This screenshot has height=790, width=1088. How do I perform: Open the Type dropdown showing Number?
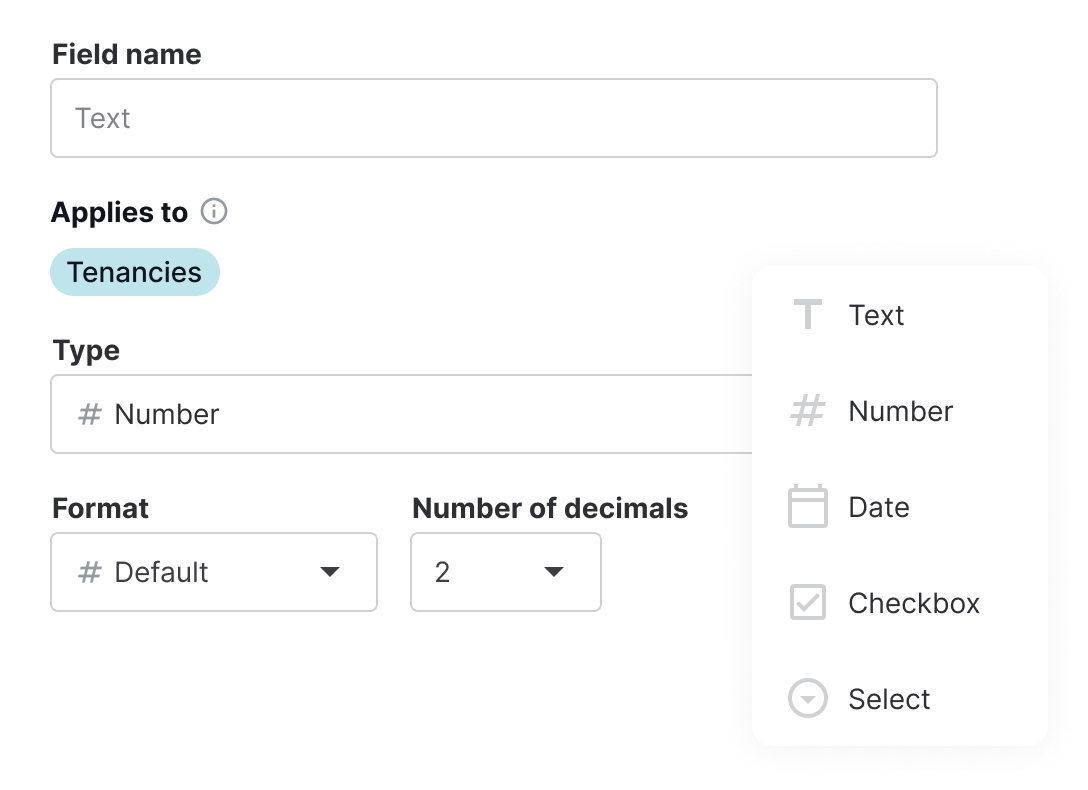tap(400, 414)
